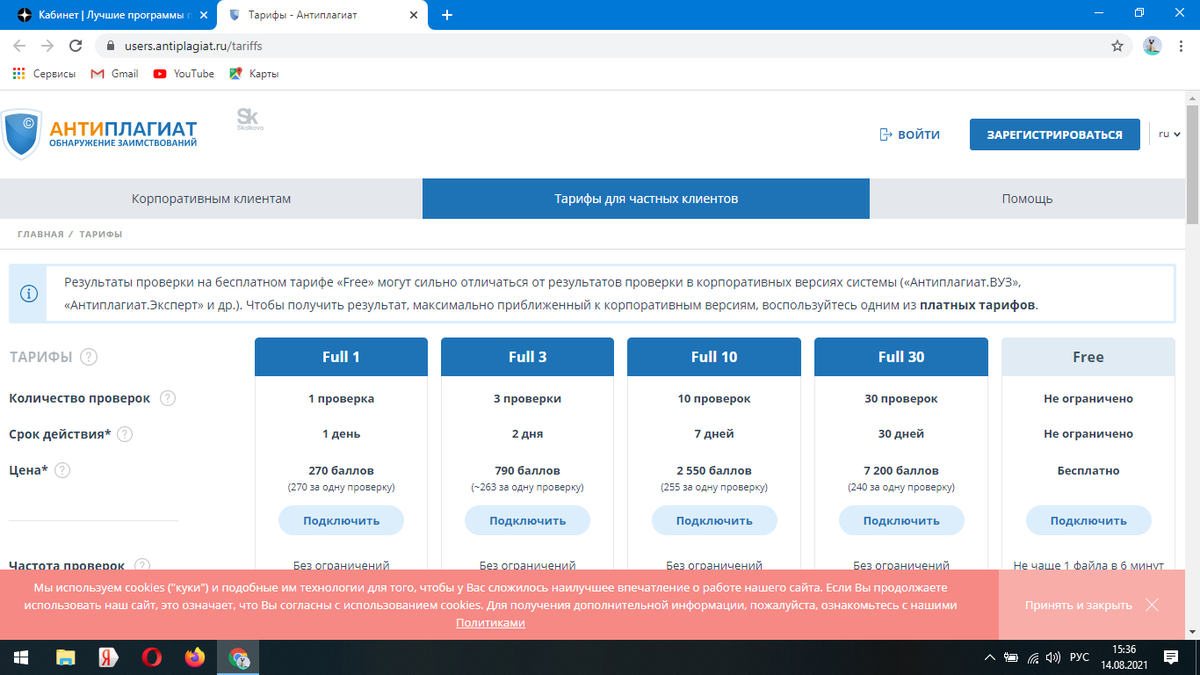
Task: Click Подключить under Full 1
Action: click(341, 520)
